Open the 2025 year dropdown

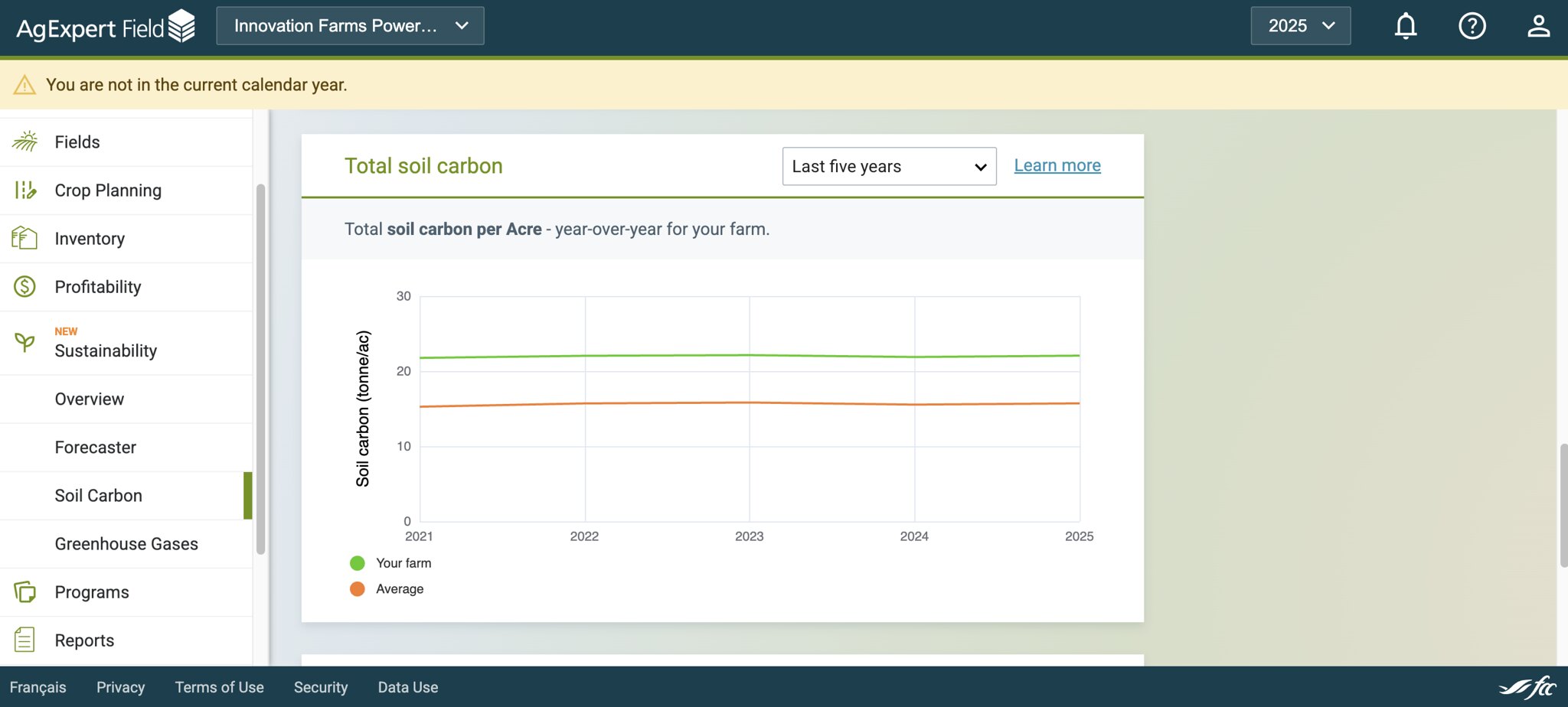1300,26
